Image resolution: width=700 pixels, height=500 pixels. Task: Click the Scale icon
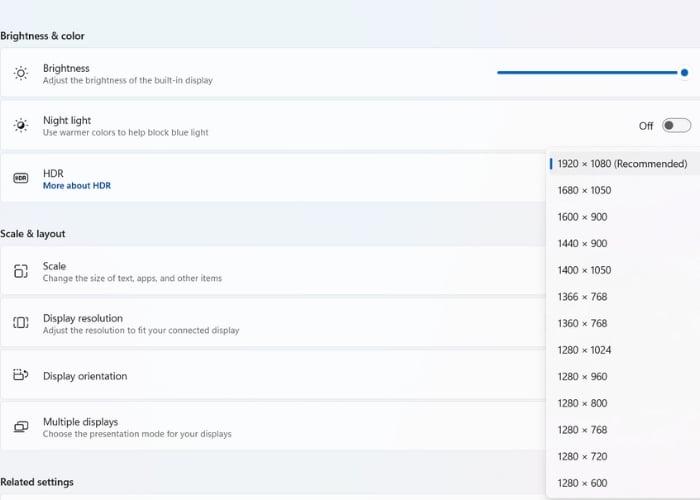[21, 272]
